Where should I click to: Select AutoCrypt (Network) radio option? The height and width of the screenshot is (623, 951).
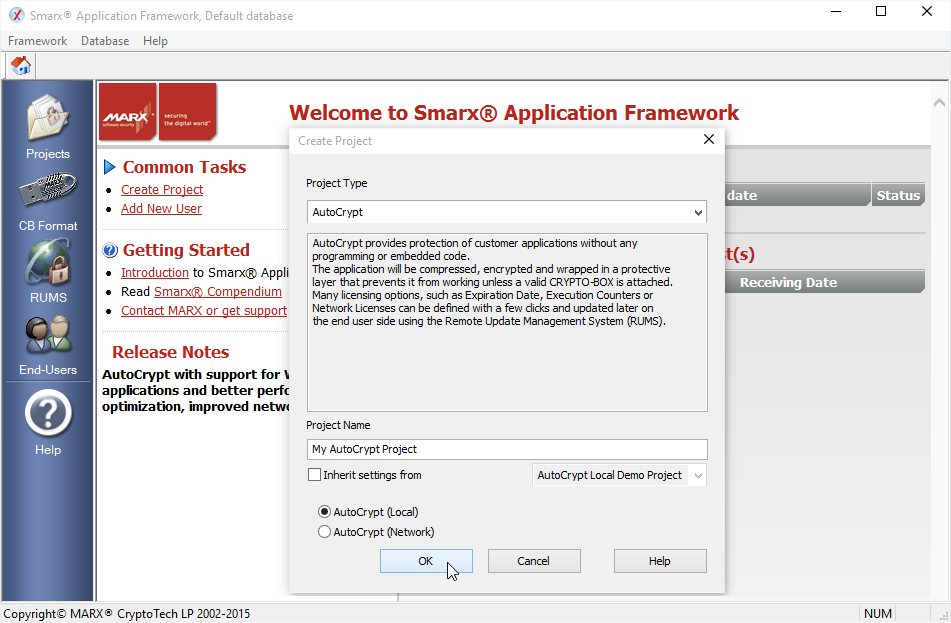click(x=324, y=532)
